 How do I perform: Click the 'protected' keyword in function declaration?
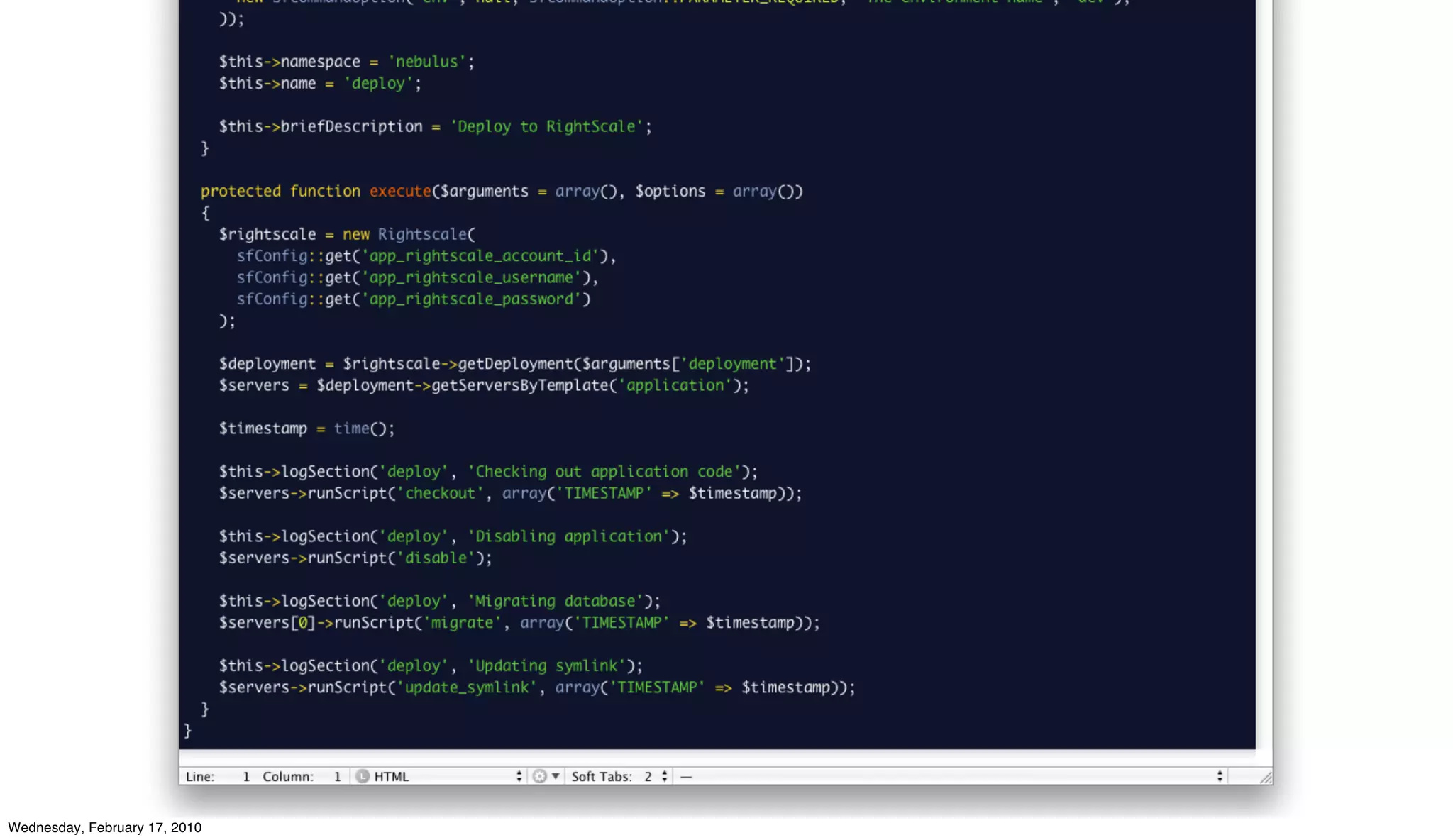point(241,191)
